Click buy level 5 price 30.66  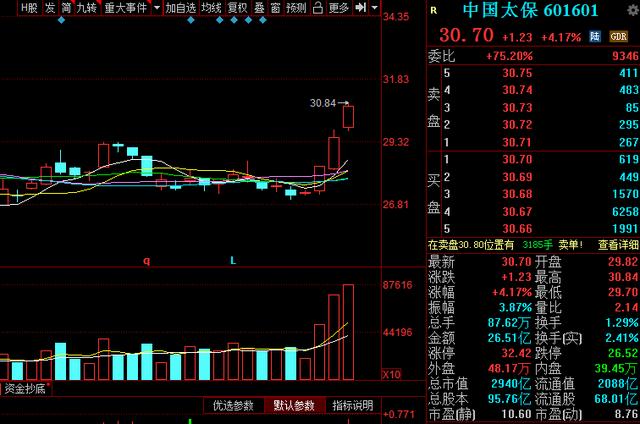coord(517,229)
